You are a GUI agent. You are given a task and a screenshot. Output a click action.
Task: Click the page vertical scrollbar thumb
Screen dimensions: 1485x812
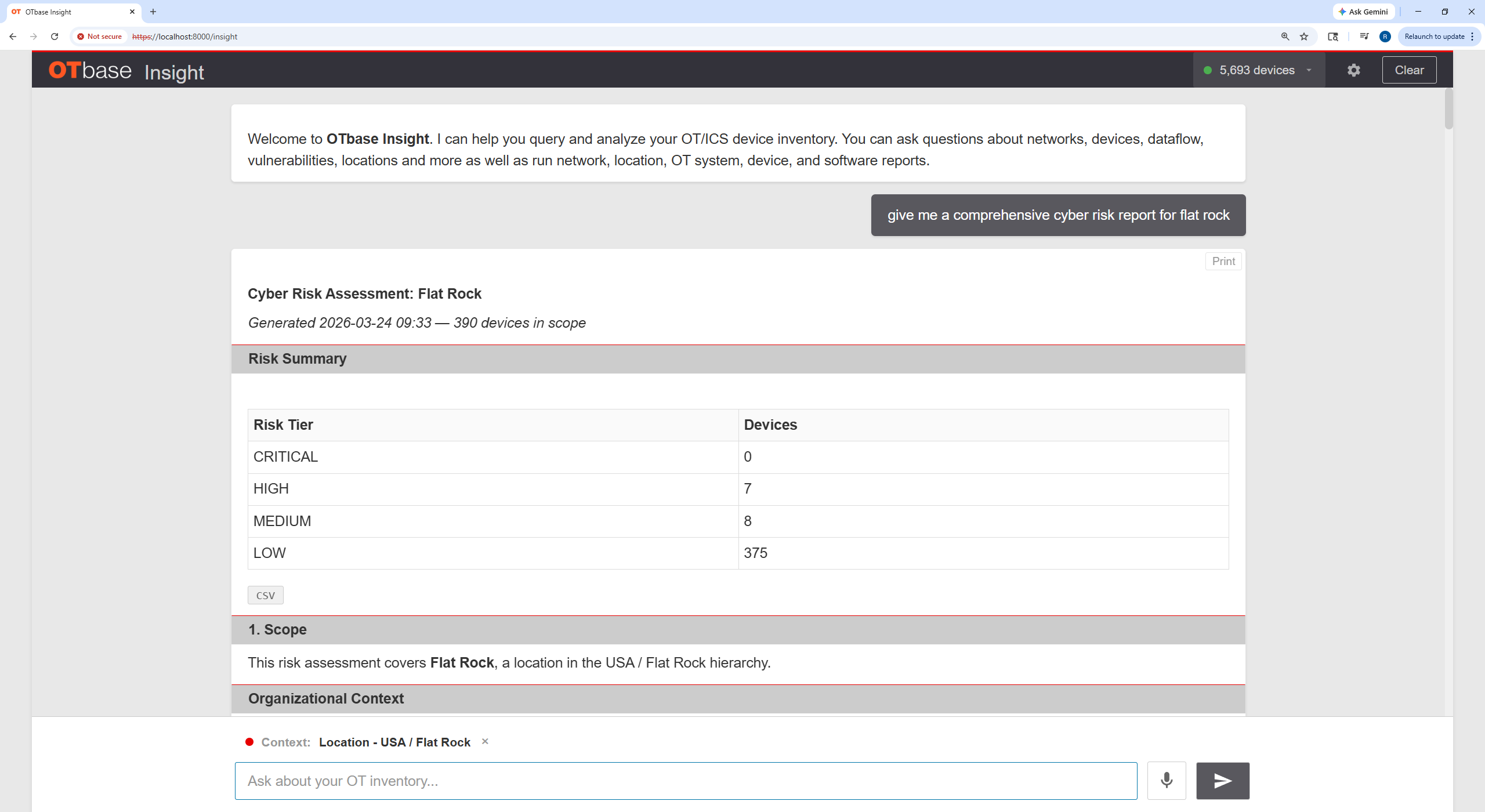tap(1448, 109)
